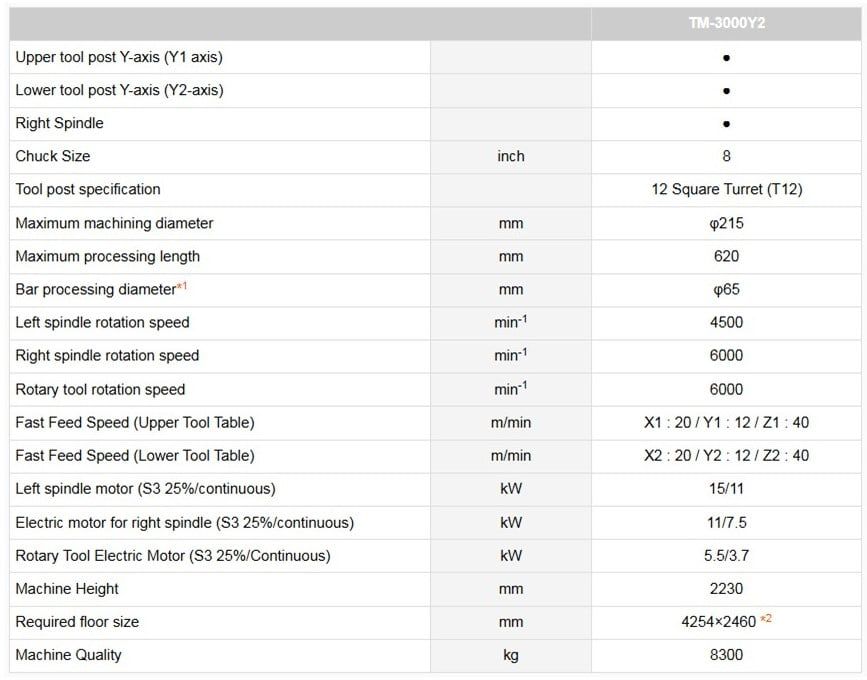This screenshot has height=680, width=867.
Task: Select the 8300 machine quality value
Action: [726, 655]
